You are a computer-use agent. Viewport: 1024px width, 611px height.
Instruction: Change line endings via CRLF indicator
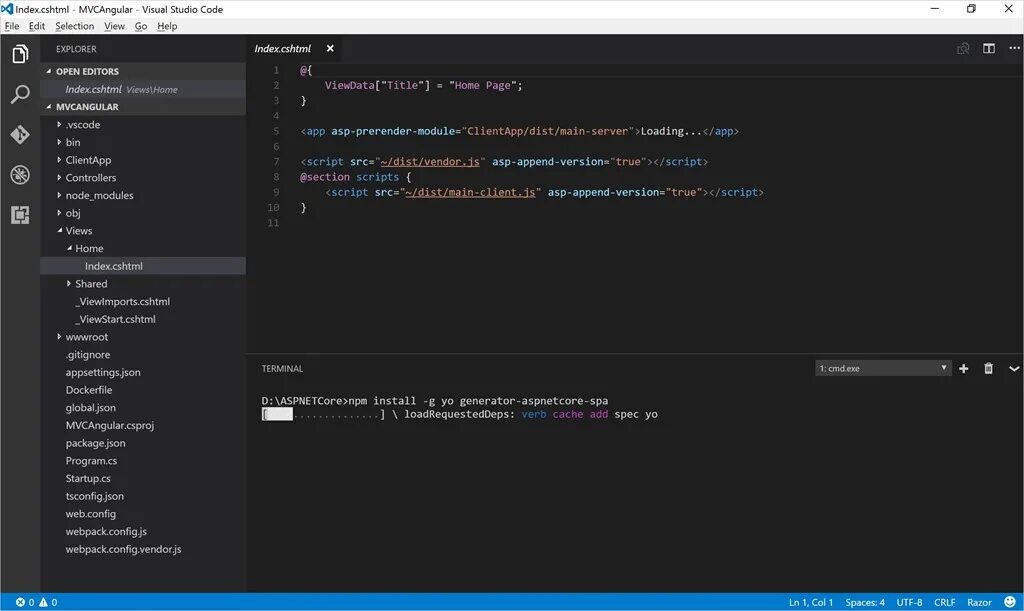click(x=944, y=603)
